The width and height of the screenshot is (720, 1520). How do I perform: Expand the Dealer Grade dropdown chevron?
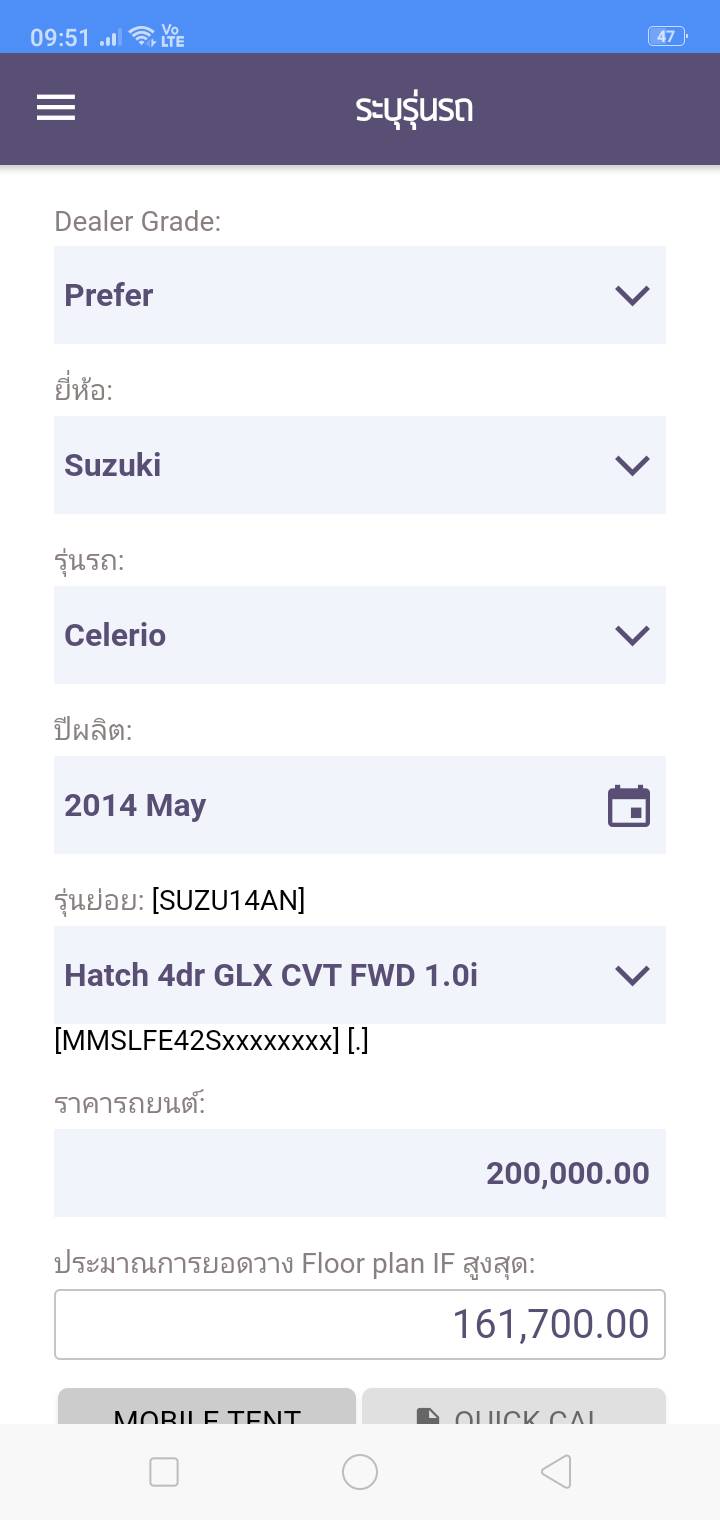click(x=632, y=295)
